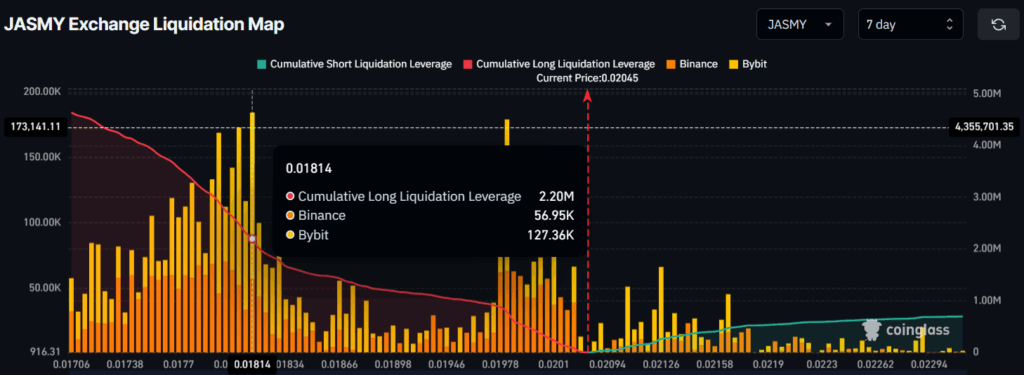Click the 0.01898 x-axis price label

tap(393, 365)
